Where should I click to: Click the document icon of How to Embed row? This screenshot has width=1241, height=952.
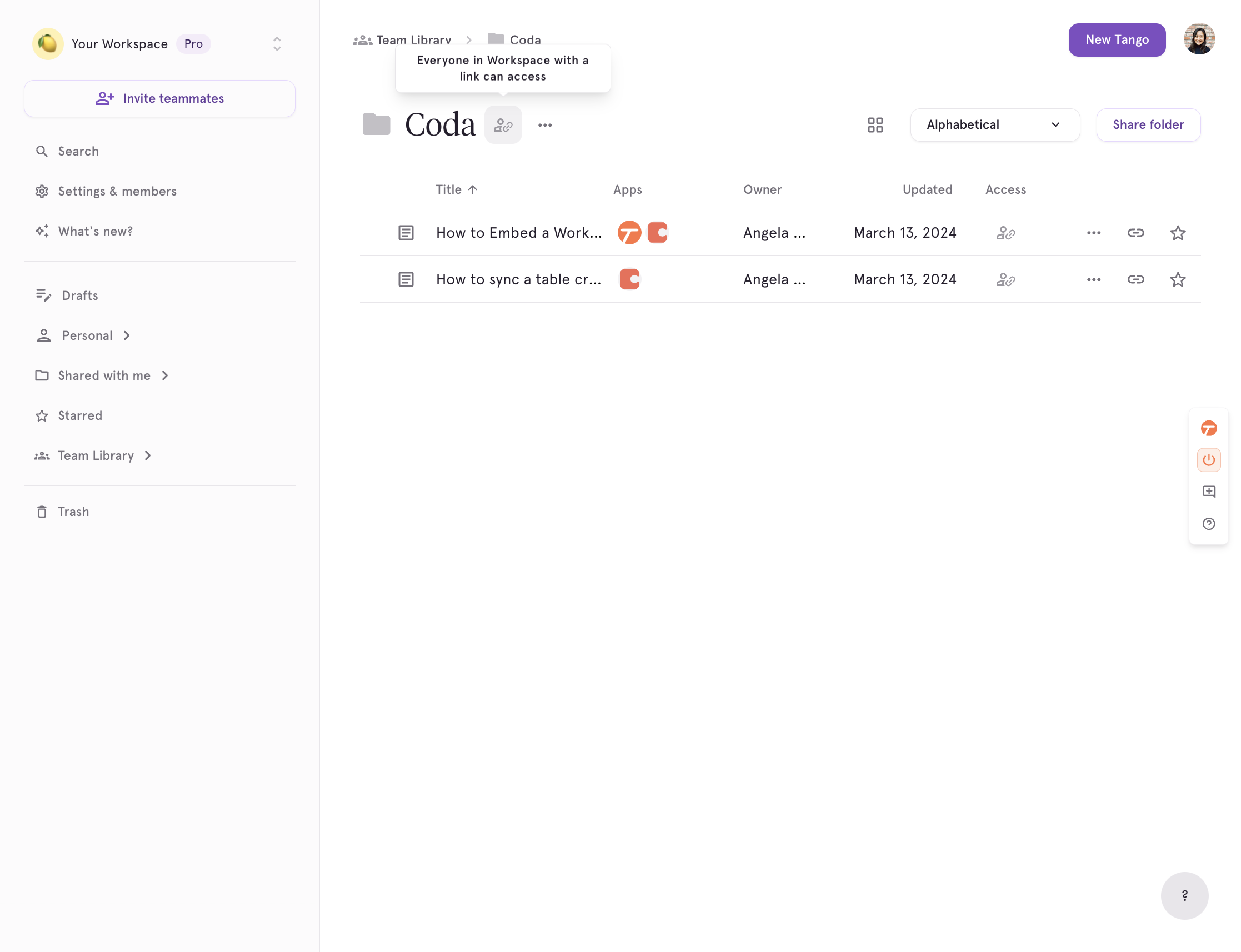406,233
